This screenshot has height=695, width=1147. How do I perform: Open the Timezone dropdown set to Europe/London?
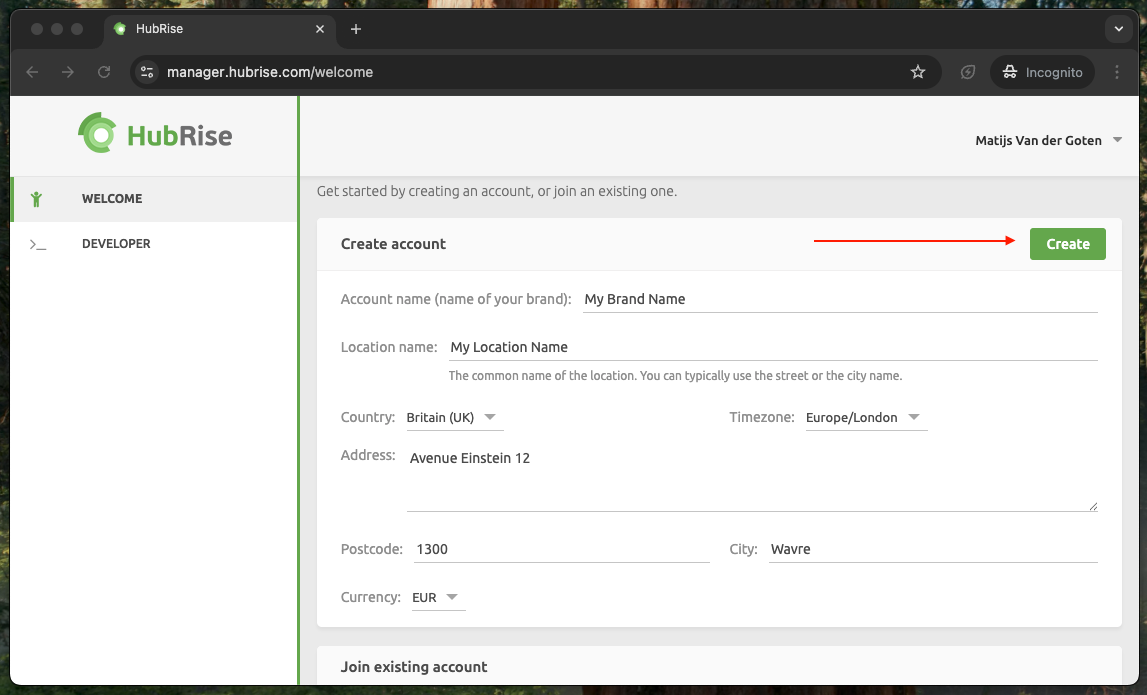[x=865, y=417]
